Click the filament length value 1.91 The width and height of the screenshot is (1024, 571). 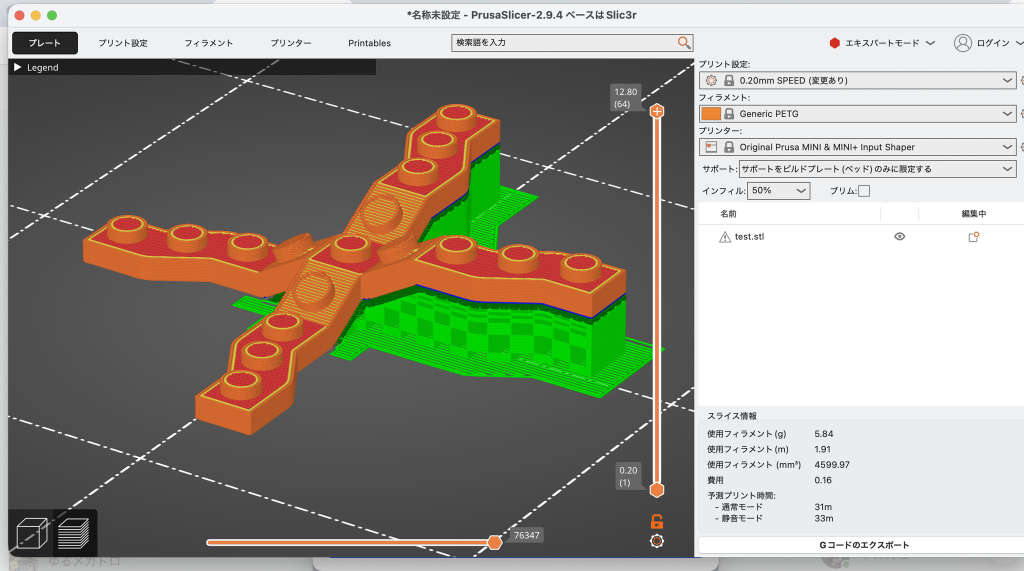tap(822, 449)
